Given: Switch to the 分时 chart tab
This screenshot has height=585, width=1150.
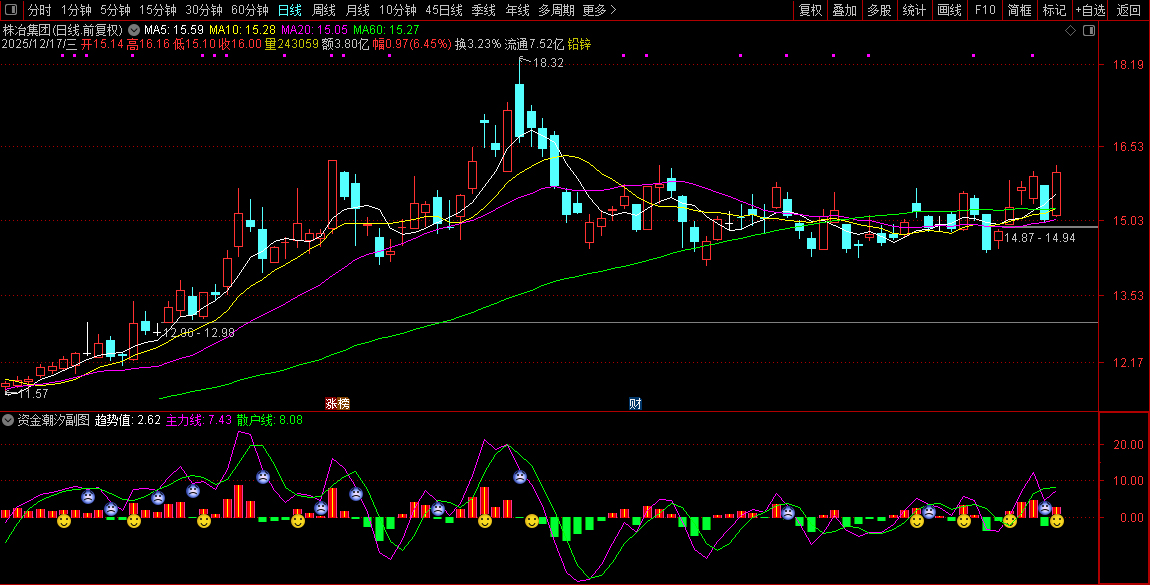Looking at the screenshot, I should pyautogui.click(x=39, y=10).
